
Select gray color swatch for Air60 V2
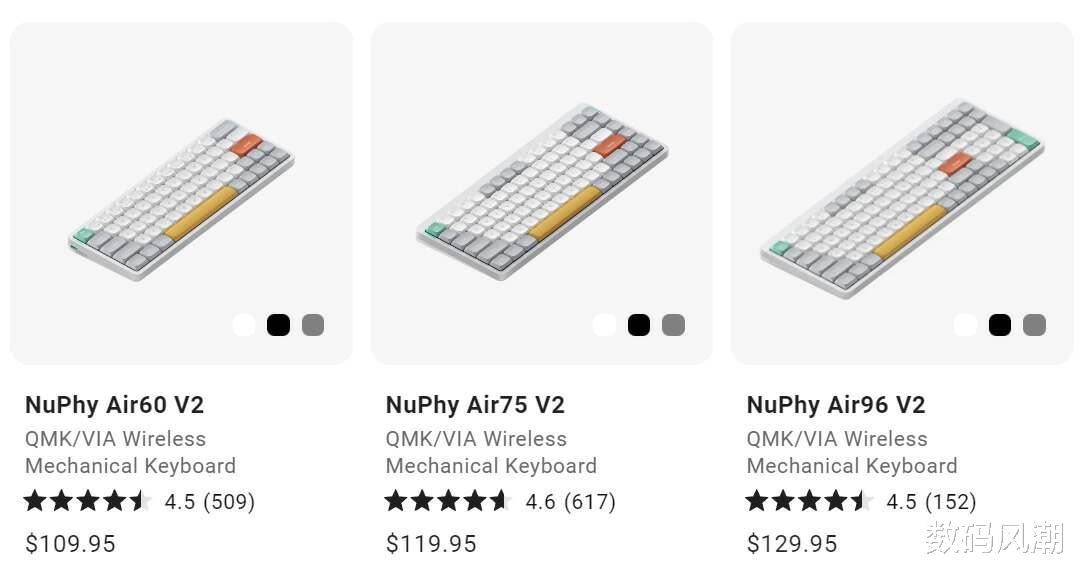[x=313, y=325]
